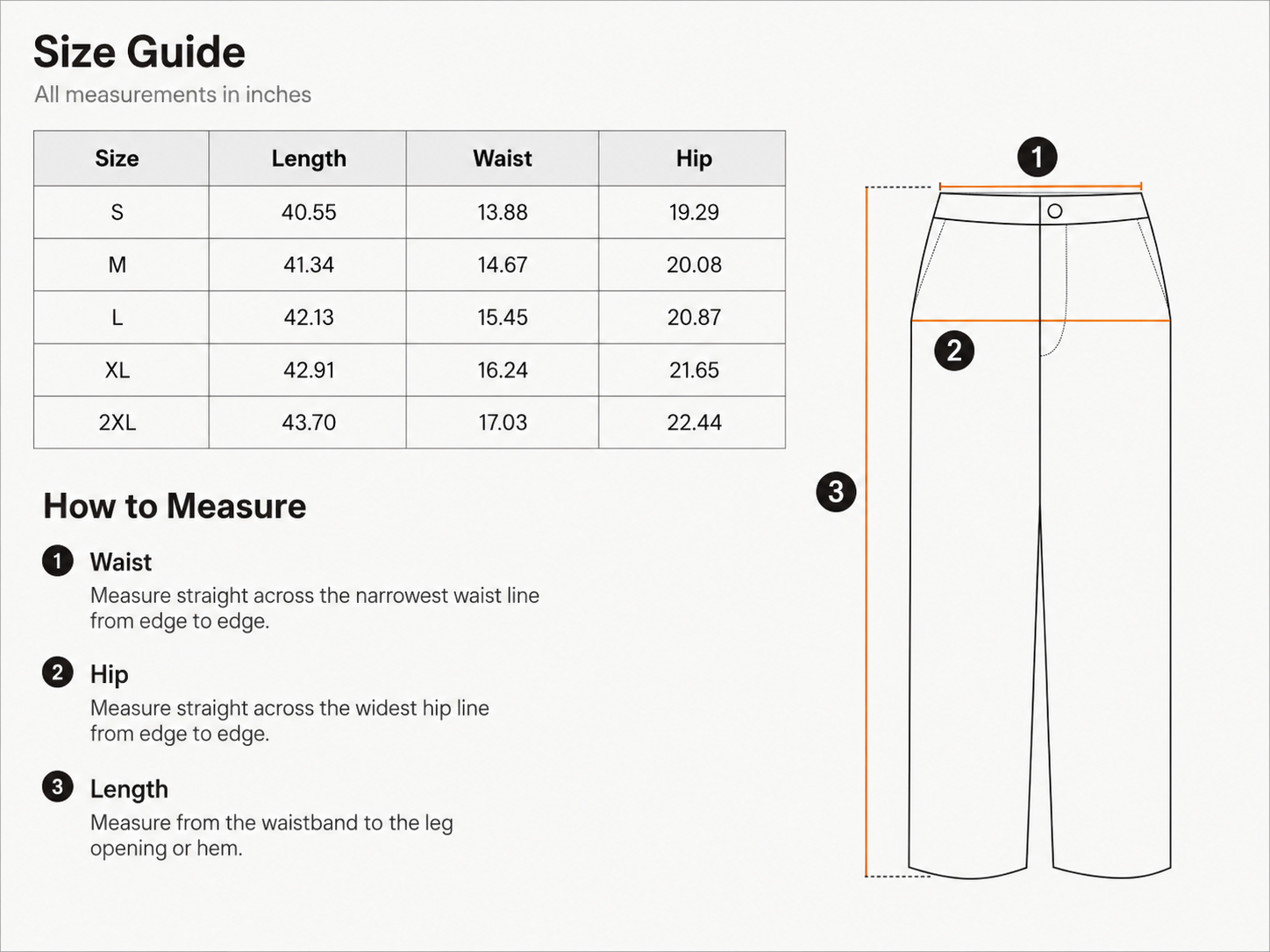Select the Hip column header
Viewport: 1270px width, 952px height.
coord(693,159)
